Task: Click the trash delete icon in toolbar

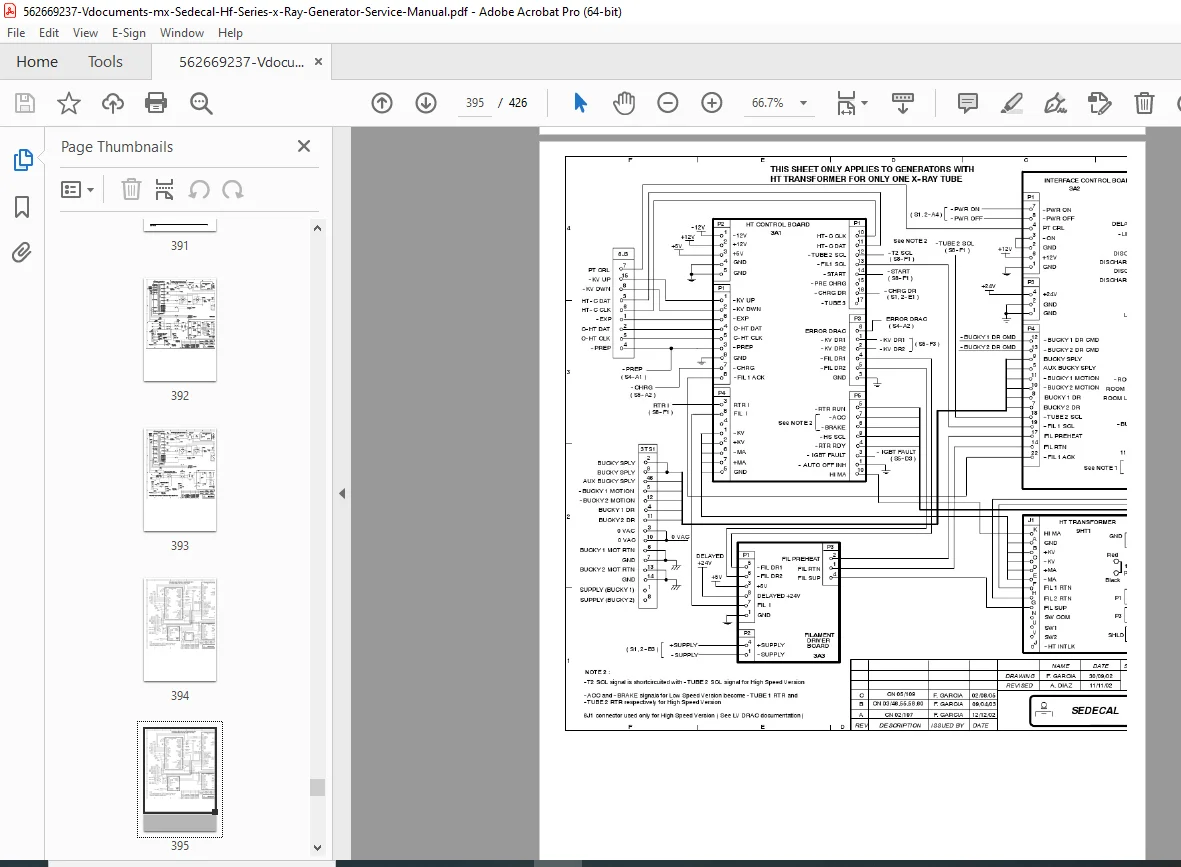Action: pyautogui.click(x=1144, y=103)
